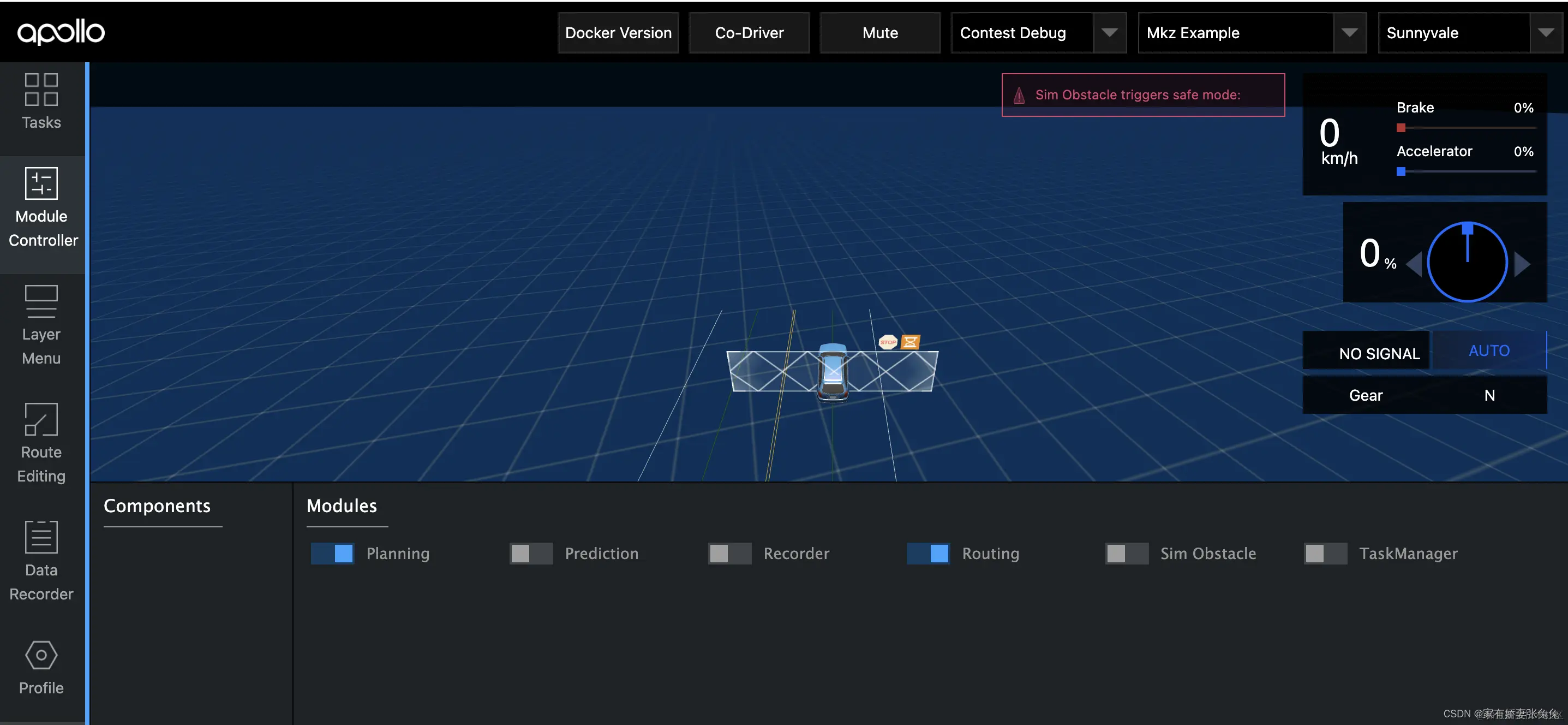The image size is (1568, 725).
Task: Click the Apollo logo
Action: point(61,32)
